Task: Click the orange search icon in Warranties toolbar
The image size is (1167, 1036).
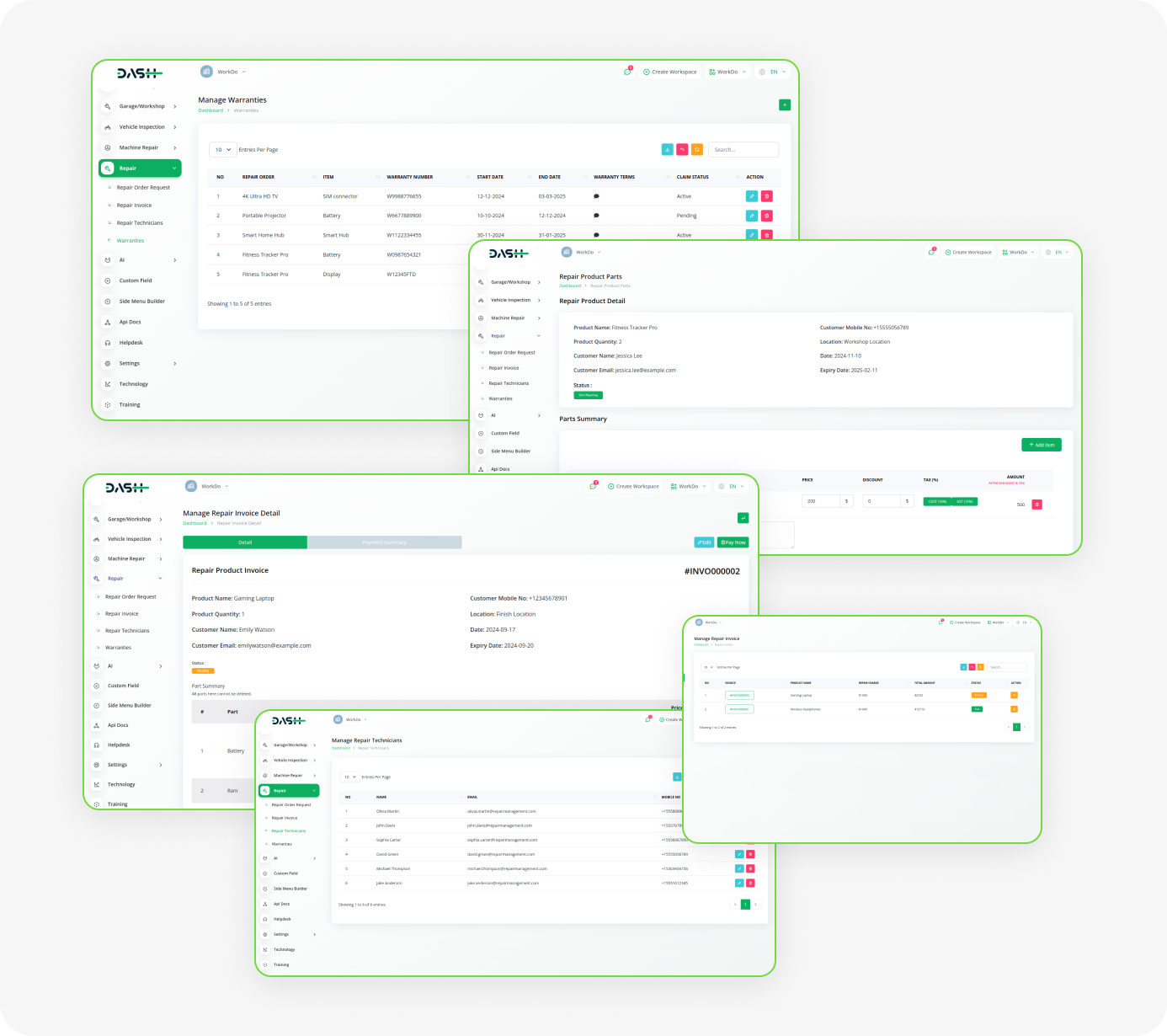Action: tap(697, 149)
